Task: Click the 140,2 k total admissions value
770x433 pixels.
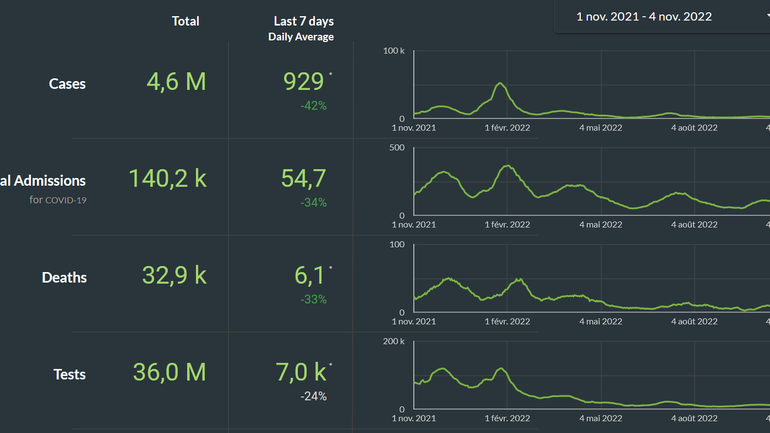Action: pyautogui.click(x=167, y=179)
